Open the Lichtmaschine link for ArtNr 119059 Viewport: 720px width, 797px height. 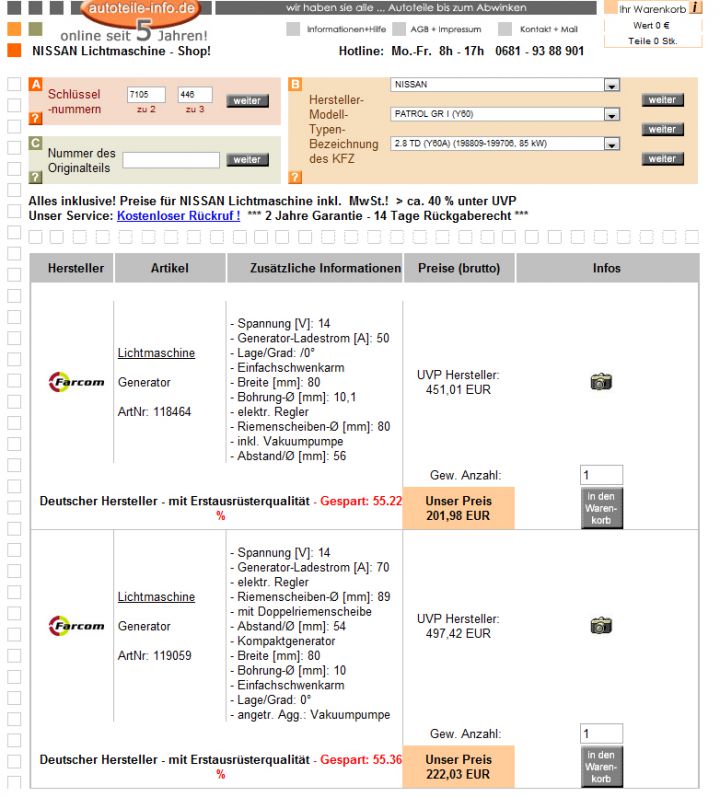[156, 597]
